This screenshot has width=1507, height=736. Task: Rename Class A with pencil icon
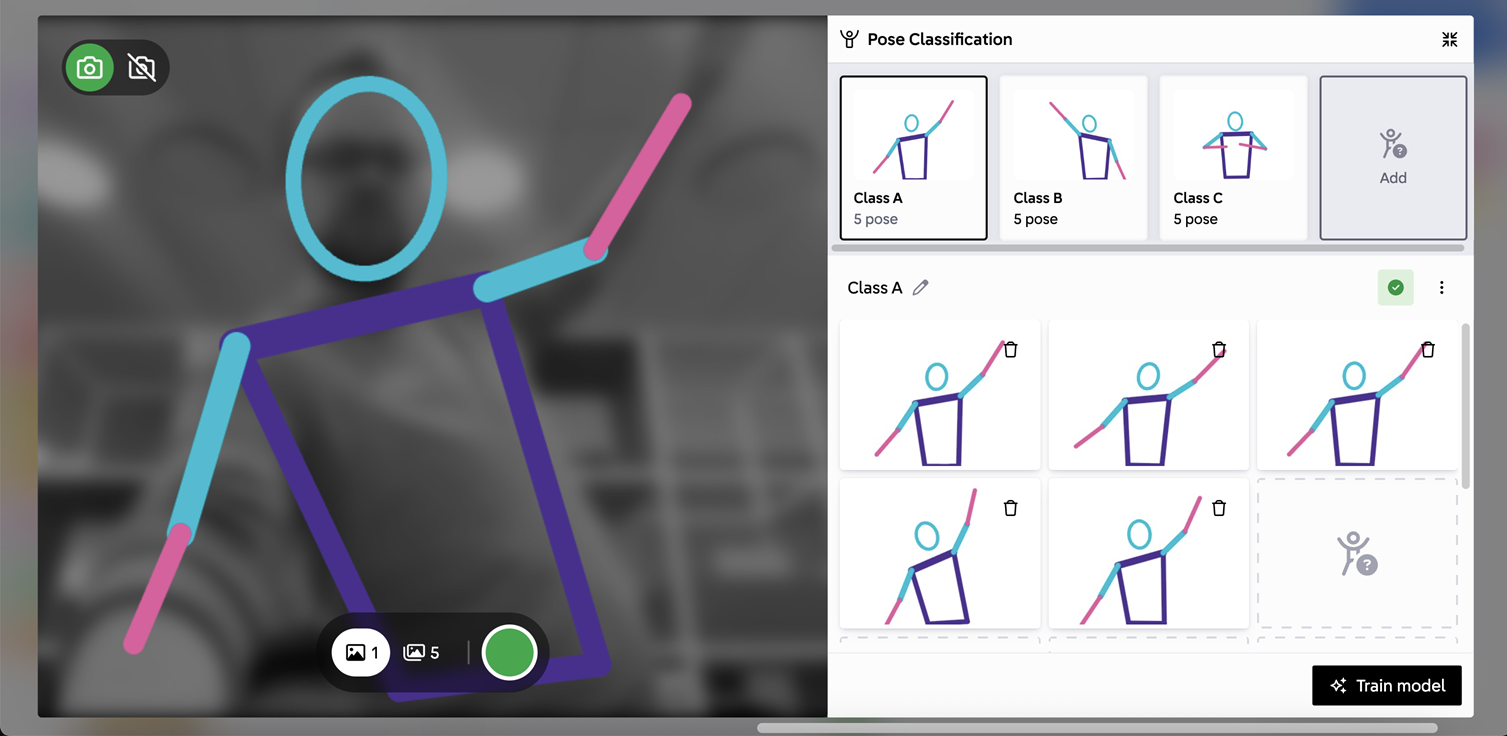pyautogui.click(x=920, y=288)
